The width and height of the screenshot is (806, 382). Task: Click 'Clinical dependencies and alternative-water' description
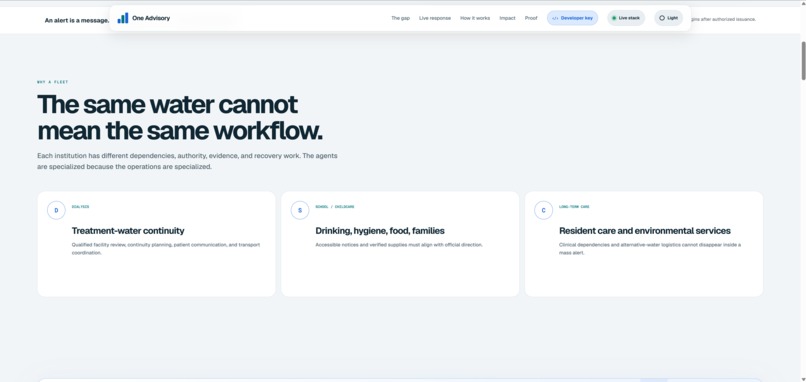(650, 249)
